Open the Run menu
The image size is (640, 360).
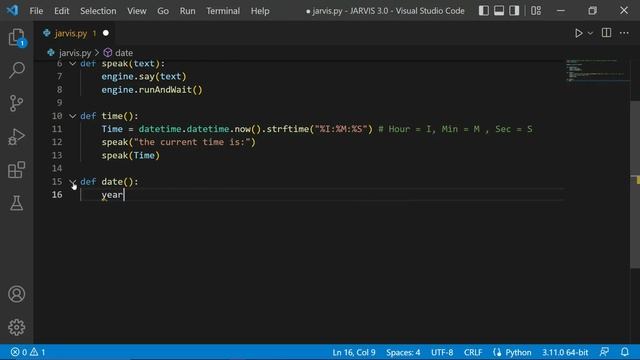pos(187,11)
